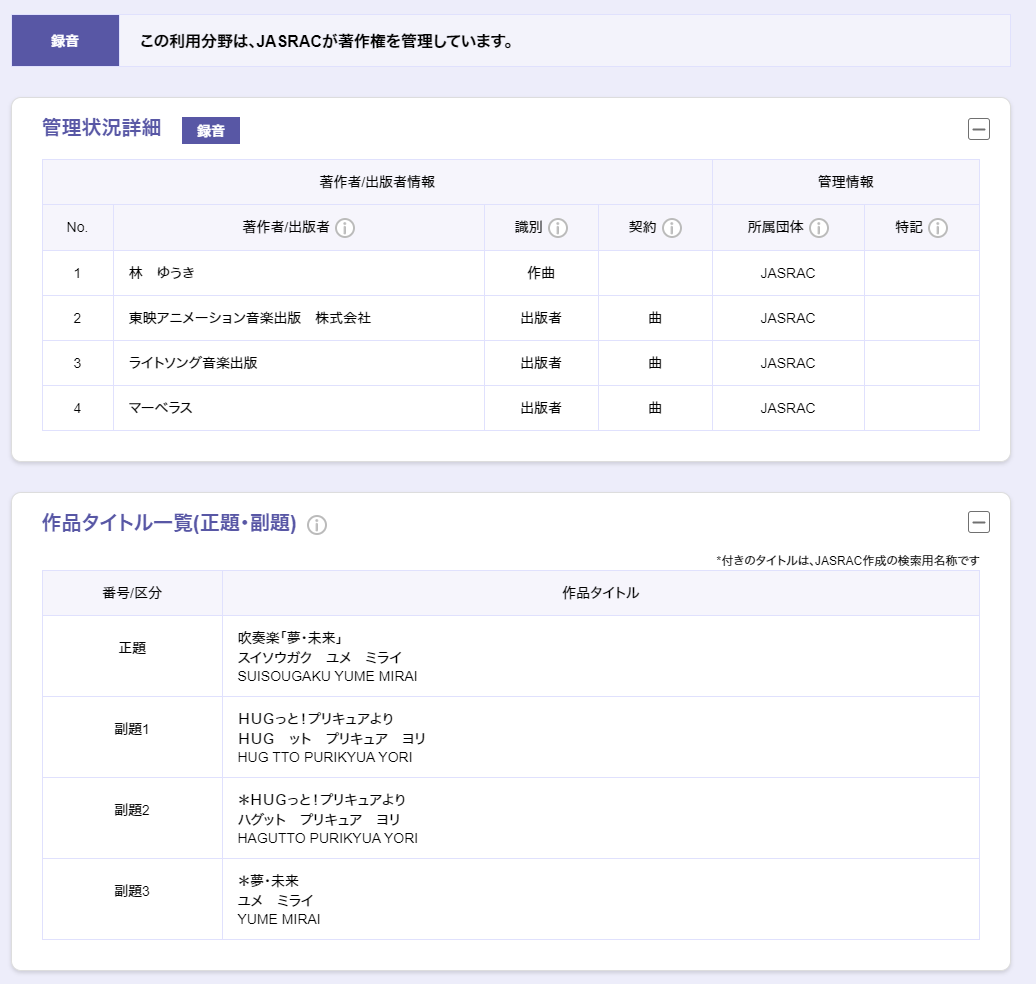Click JASRAC cell in ライトソング音楽出版 row
The height and width of the screenshot is (984, 1036).
click(x=788, y=363)
